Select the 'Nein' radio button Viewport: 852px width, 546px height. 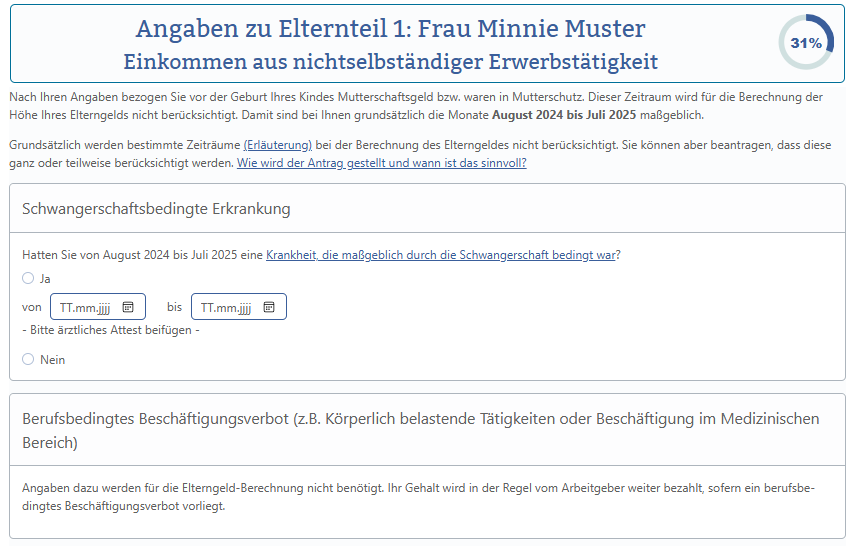click(x=28, y=359)
